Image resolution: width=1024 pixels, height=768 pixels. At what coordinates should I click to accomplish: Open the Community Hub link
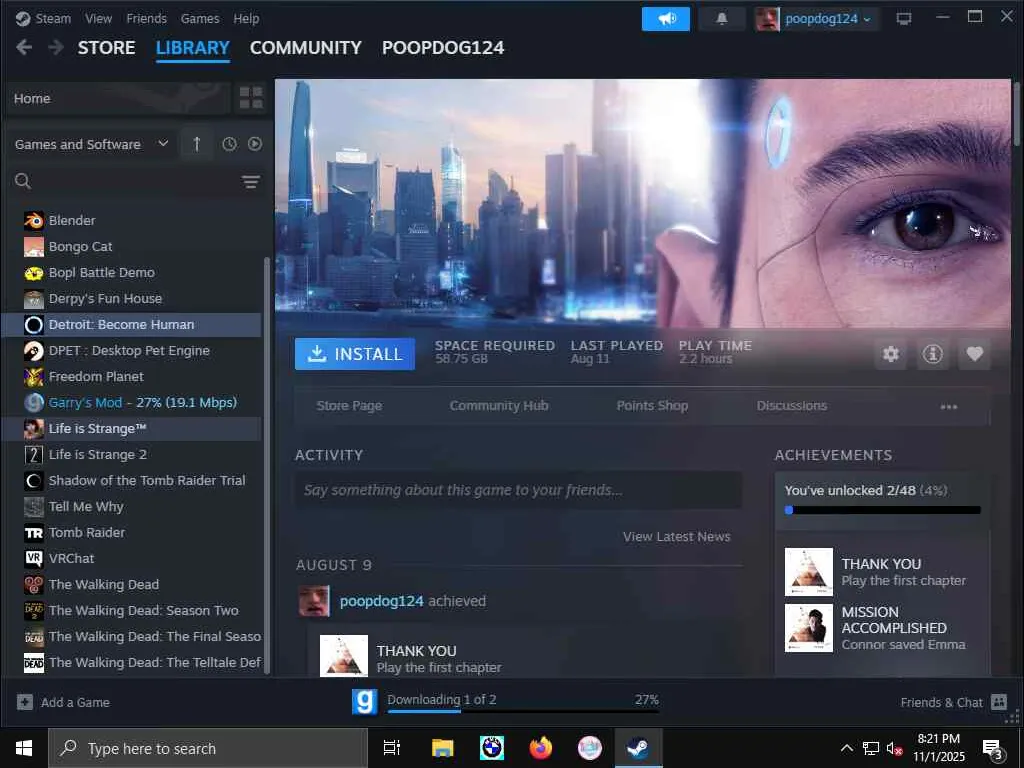tap(499, 406)
